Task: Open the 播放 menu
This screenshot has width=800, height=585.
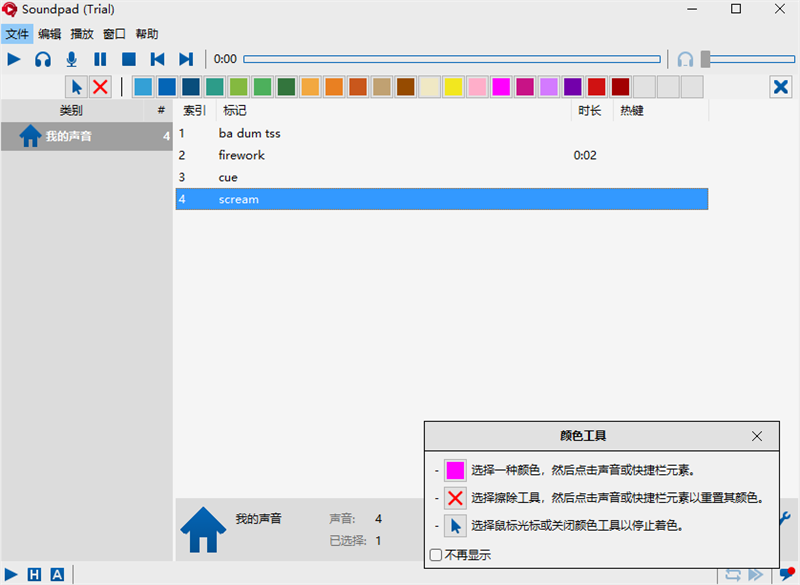Action: coord(82,34)
